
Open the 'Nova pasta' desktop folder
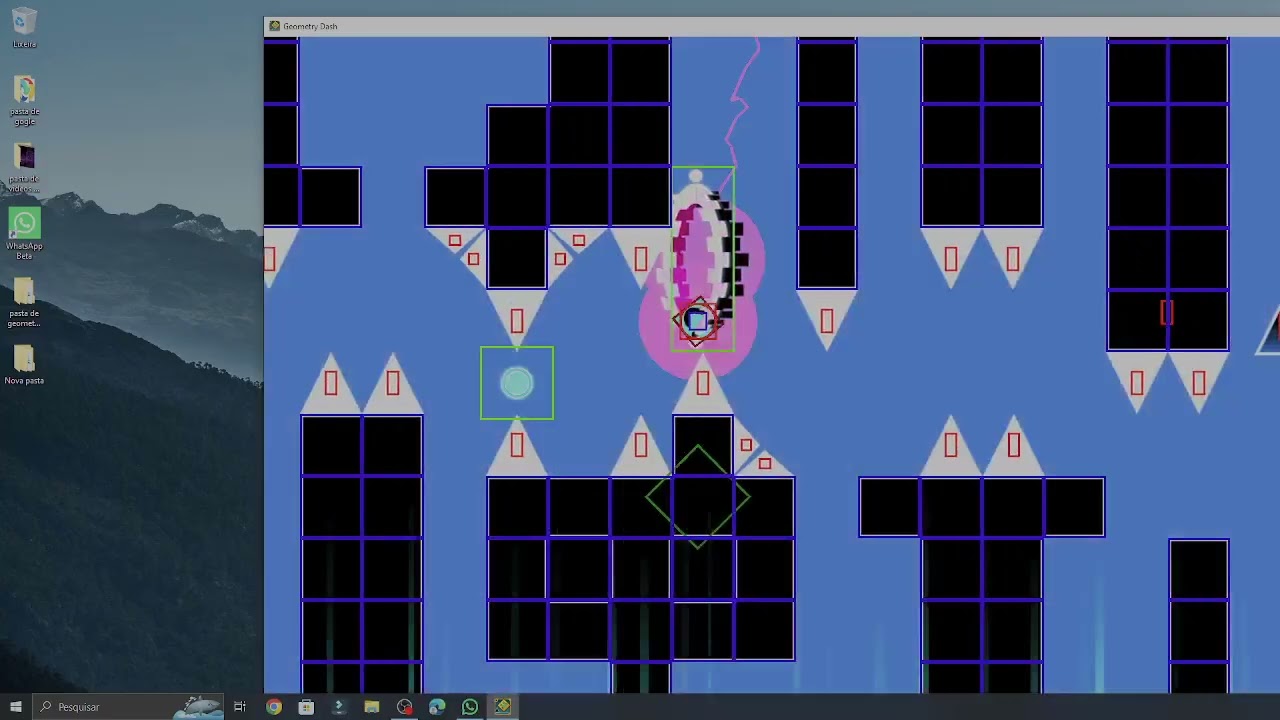point(24,365)
